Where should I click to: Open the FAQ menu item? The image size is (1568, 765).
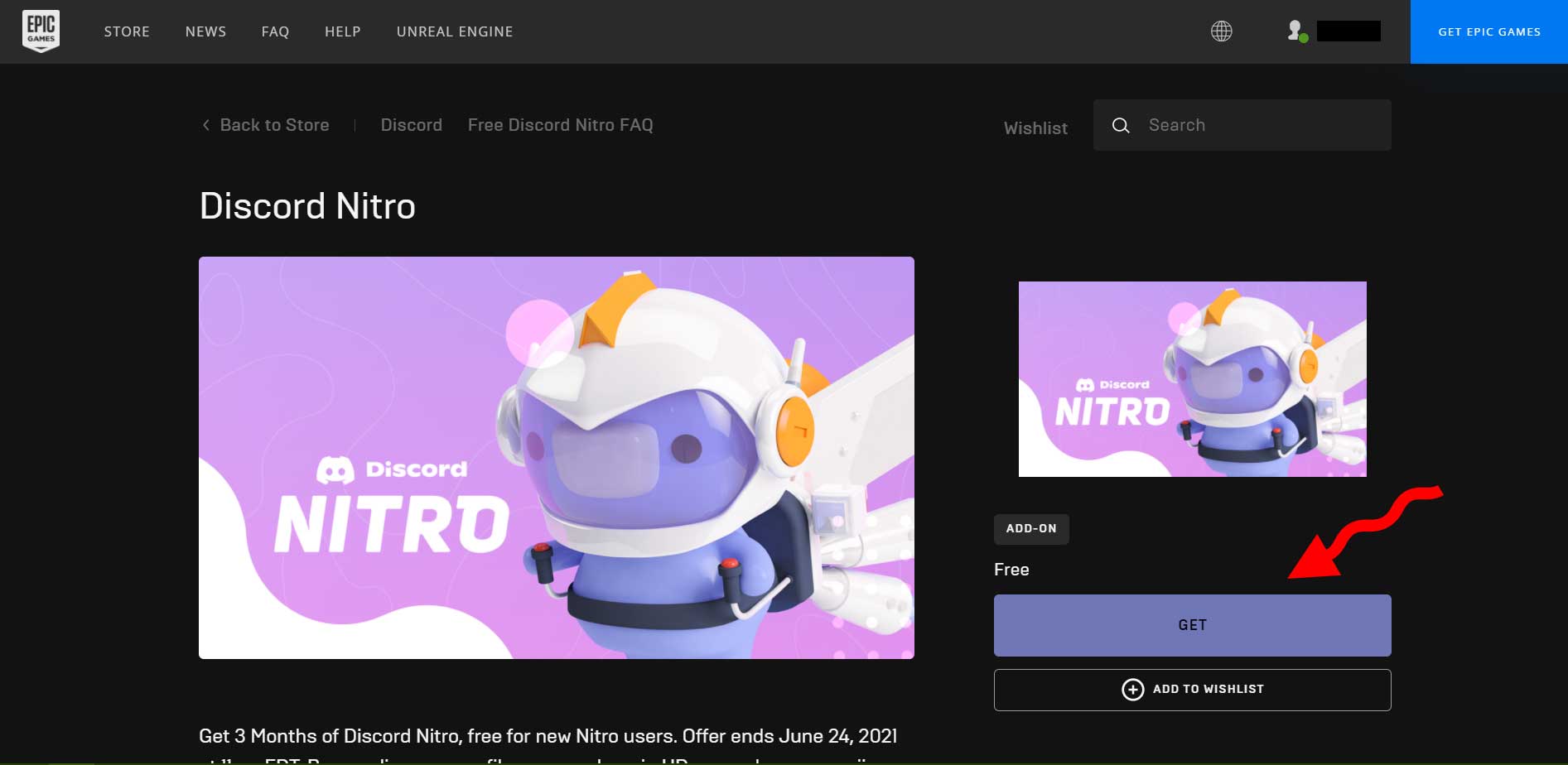275,31
